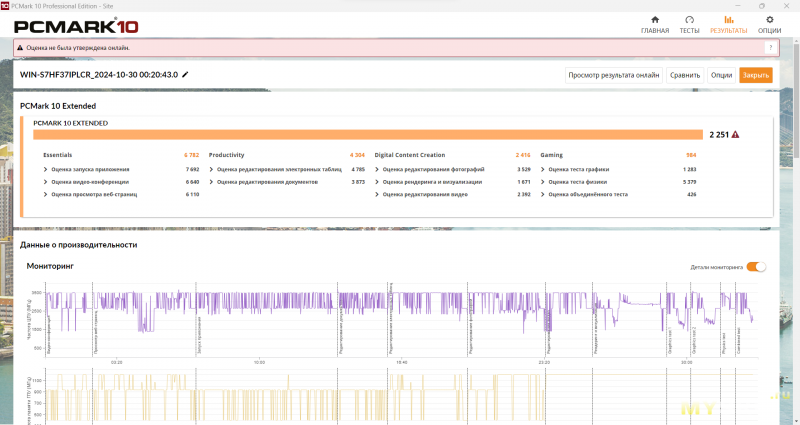Click the overall score 2 251
800x425 pixels.
pyautogui.click(x=719, y=135)
